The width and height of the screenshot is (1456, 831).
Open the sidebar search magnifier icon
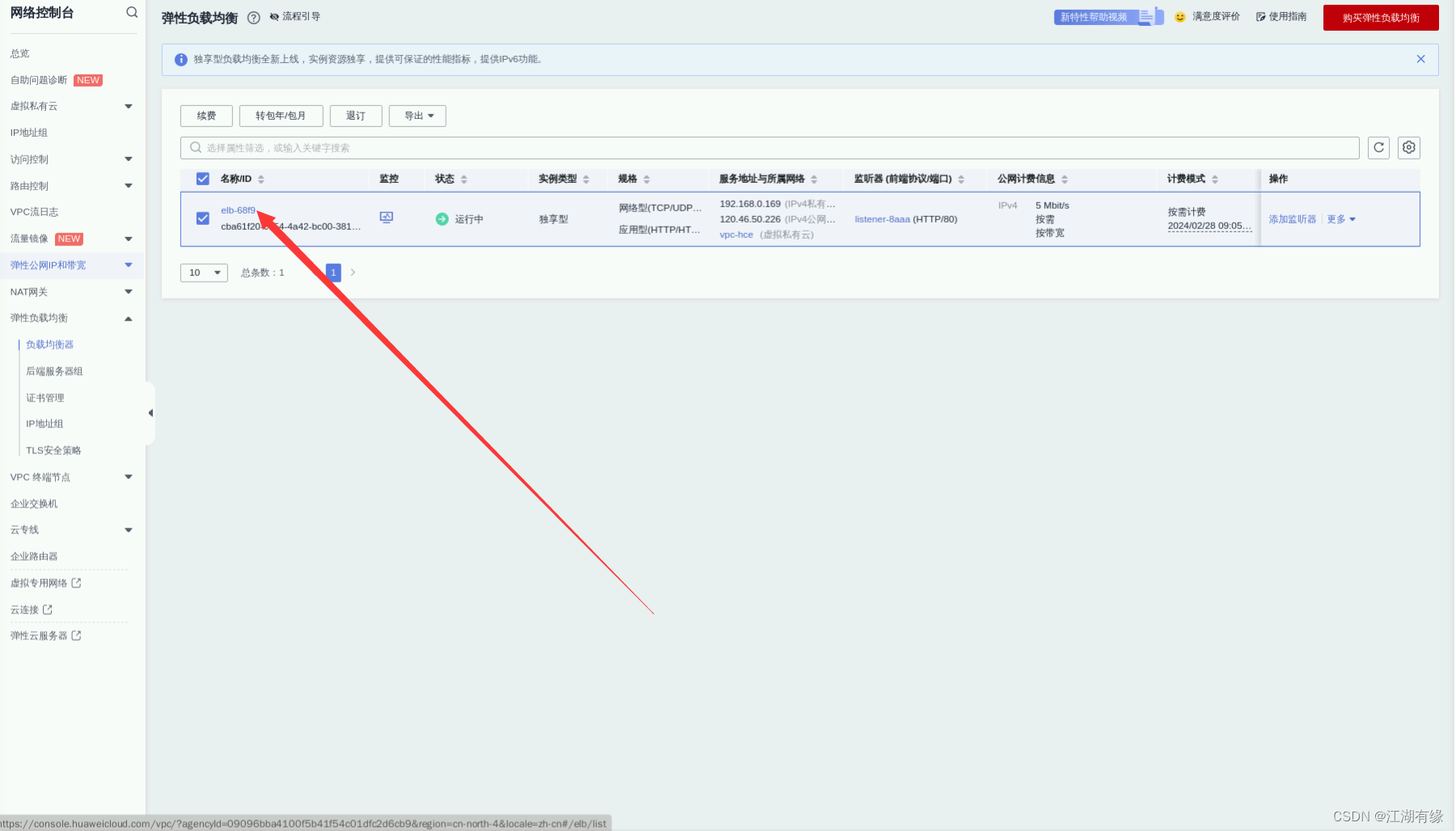(x=132, y=12)
